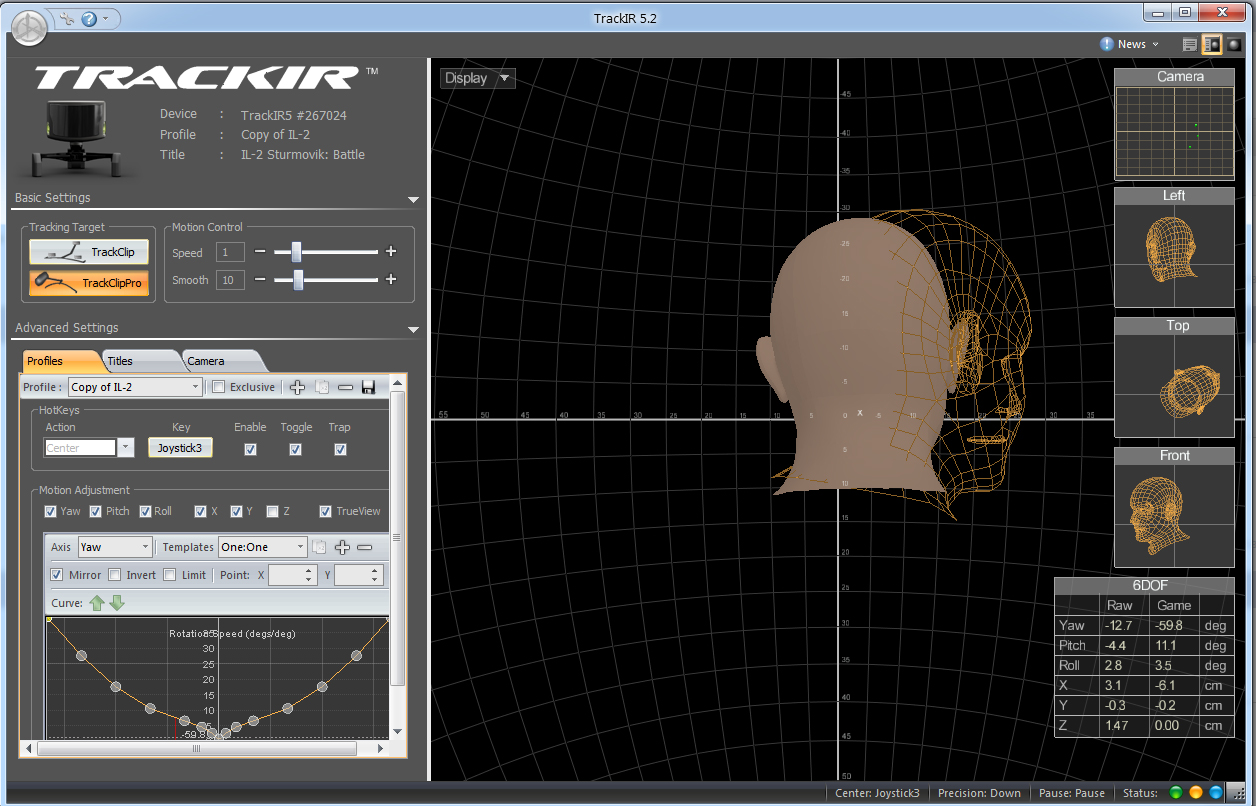Increase Speed with the plus icon
This screenshot has width=1256, height=806.
[391, 252]
